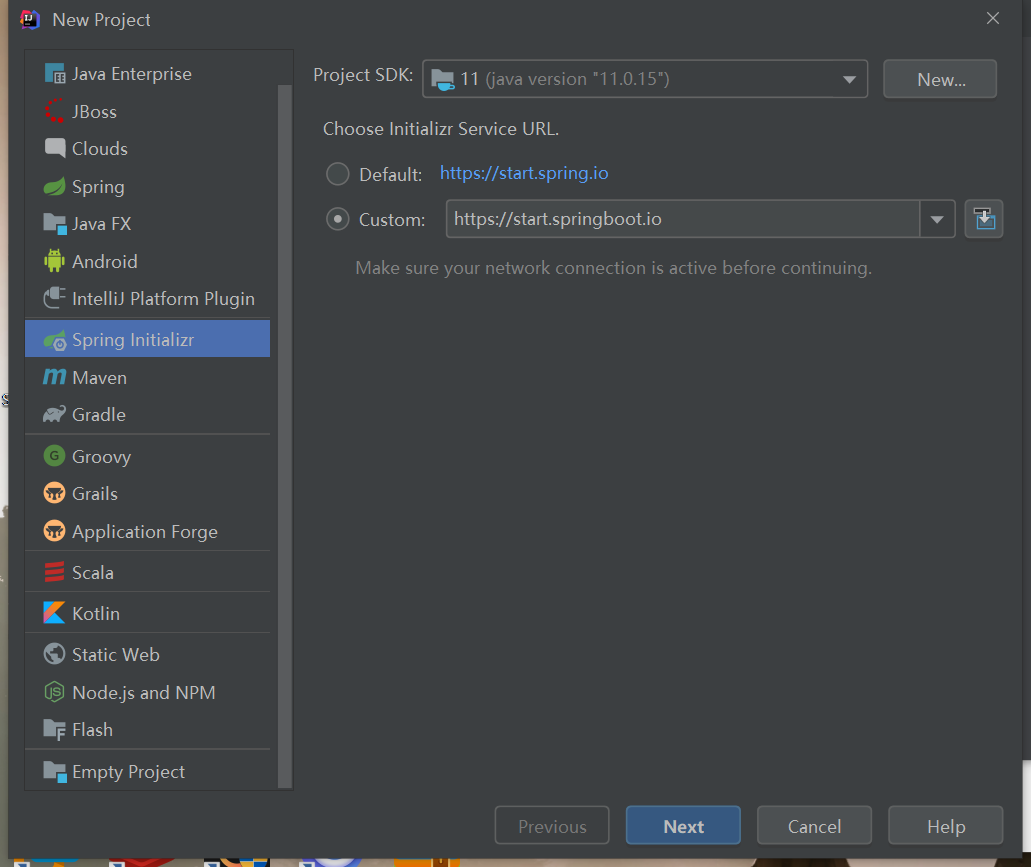Select the Maven icon in list
This screenshot has height=867, width=1031.
coord(55,378)
